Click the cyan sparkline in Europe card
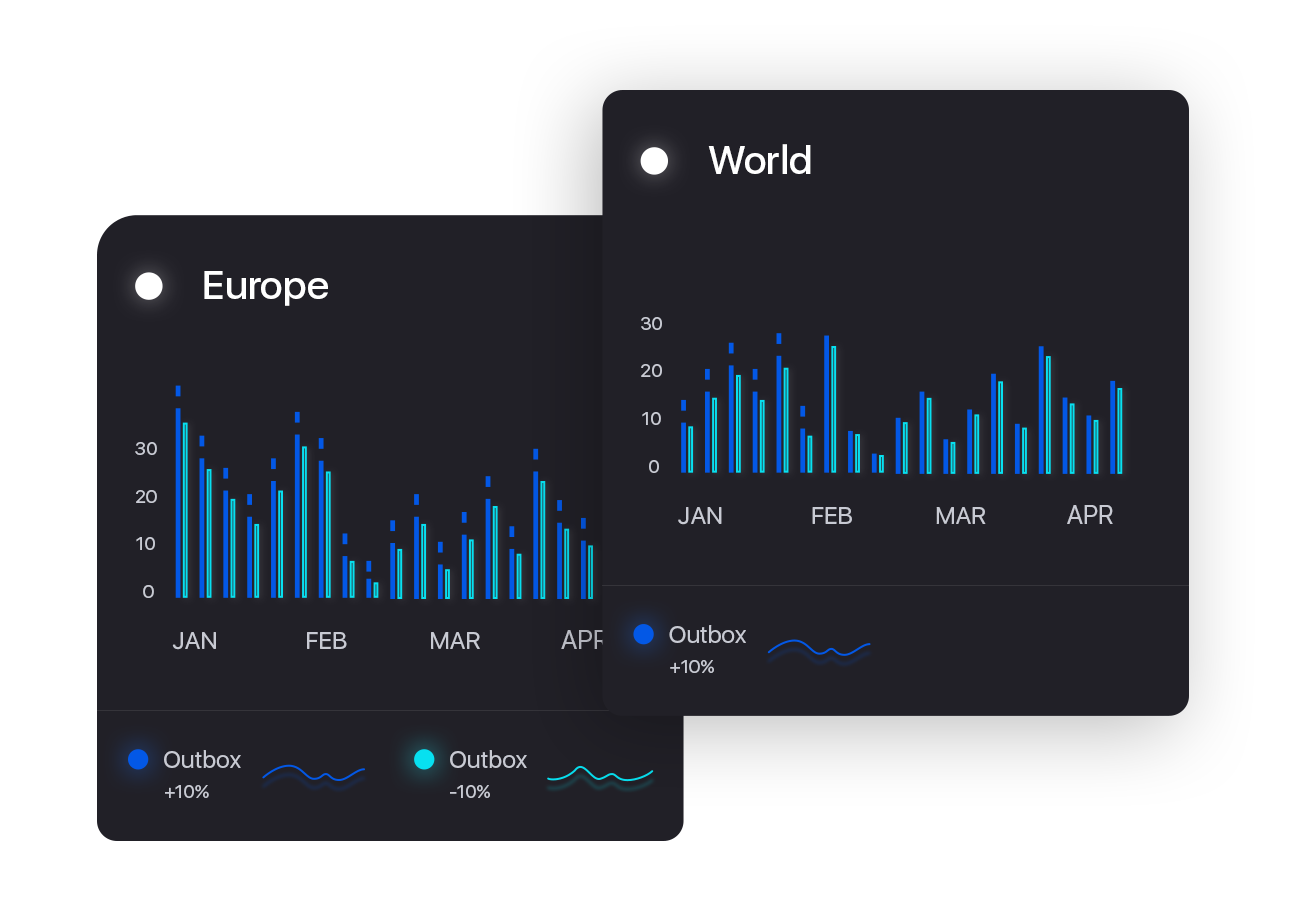Image resolution: width=1295 pixels, height=899 pixels. (x=599, y=773)
